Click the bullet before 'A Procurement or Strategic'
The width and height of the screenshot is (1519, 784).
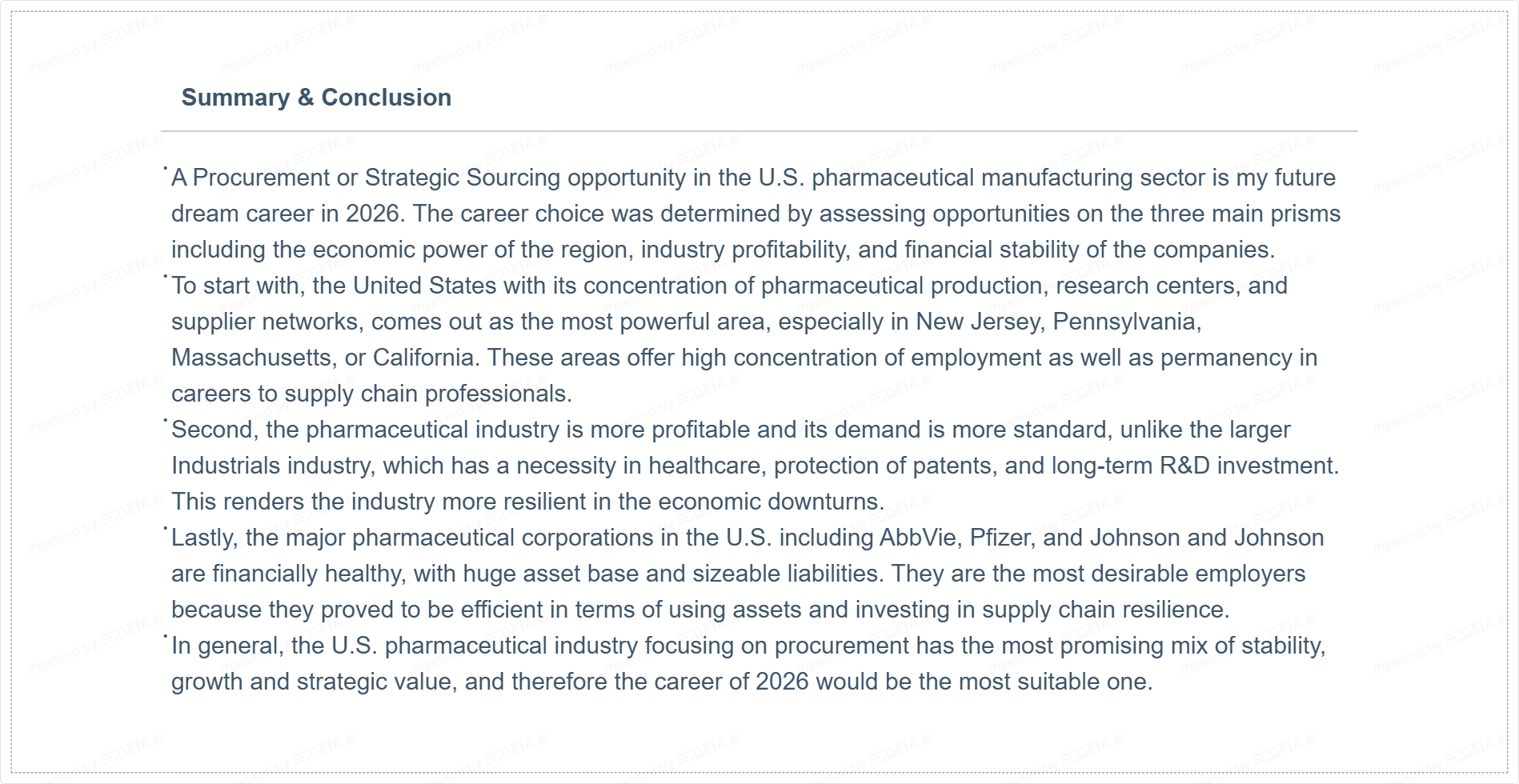pos(166,169)
